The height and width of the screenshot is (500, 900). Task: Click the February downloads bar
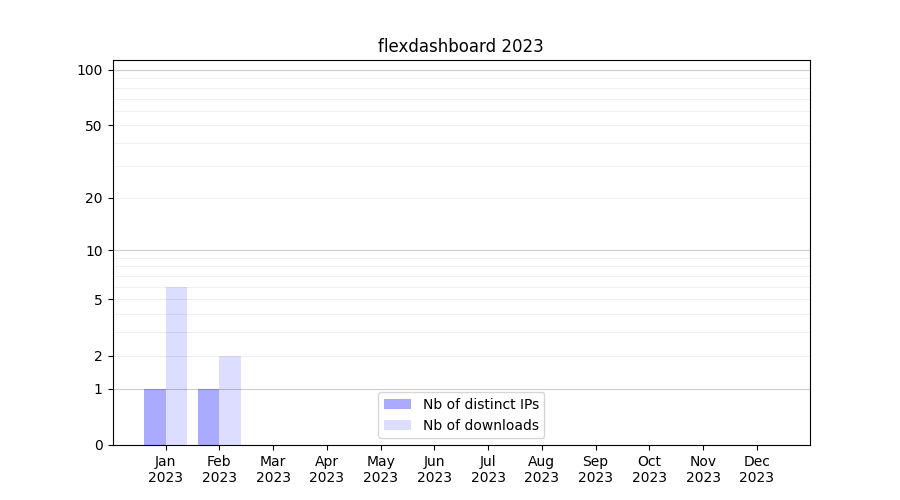(230, 400)
